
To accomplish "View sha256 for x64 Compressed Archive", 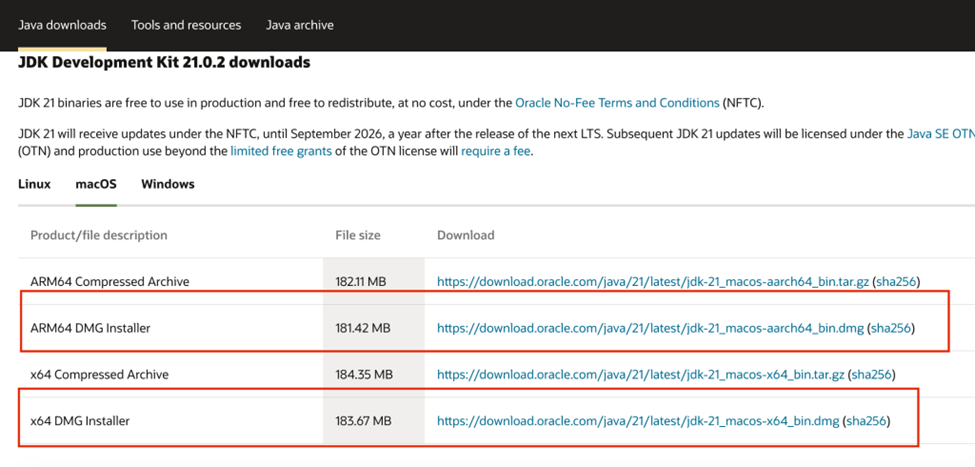I will 871,375.
